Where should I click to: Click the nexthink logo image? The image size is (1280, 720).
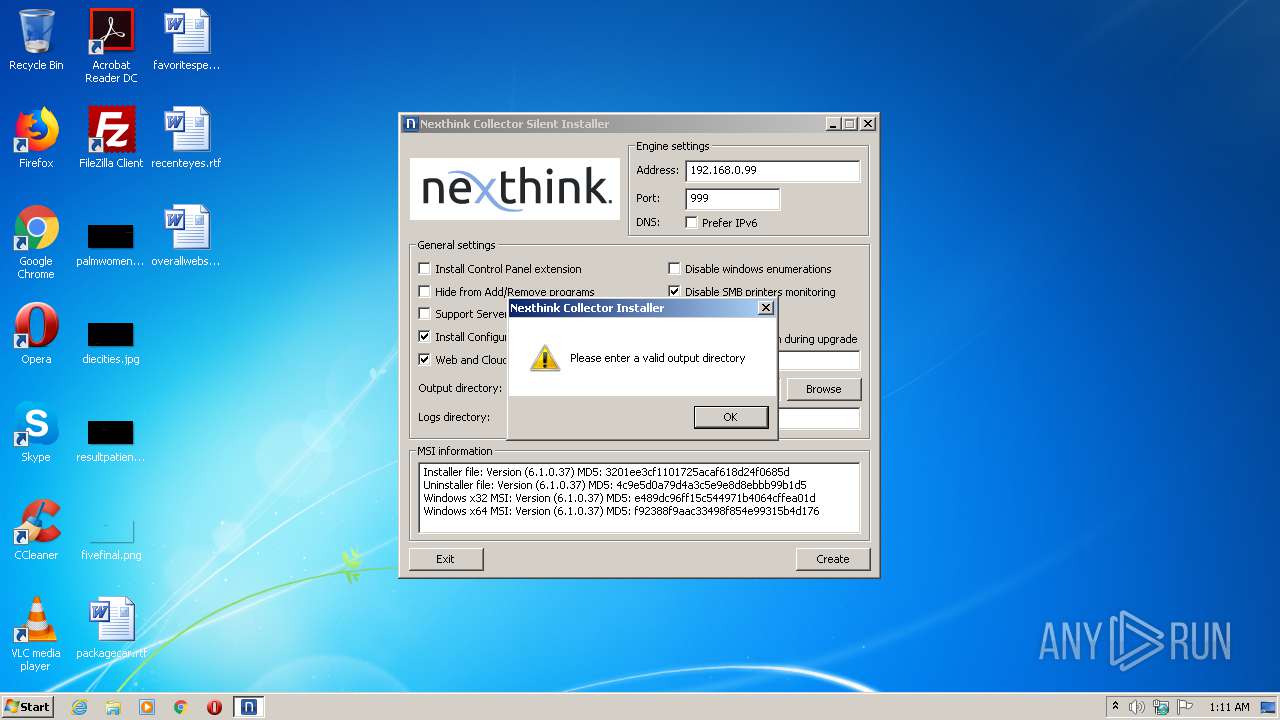click(515, 188)
